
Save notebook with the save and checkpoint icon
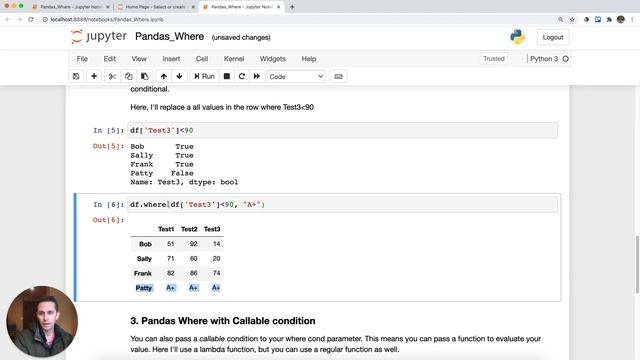pos(76,76)
